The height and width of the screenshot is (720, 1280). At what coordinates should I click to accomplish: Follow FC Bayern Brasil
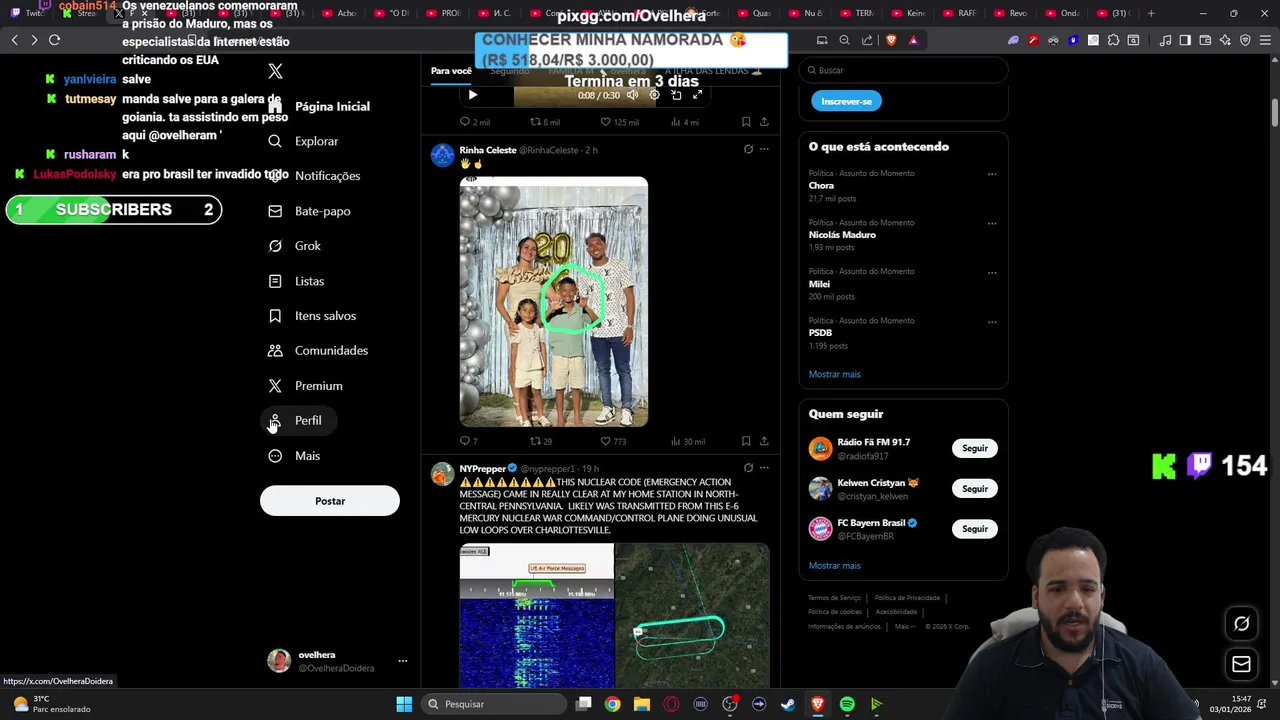coord(975,529)
